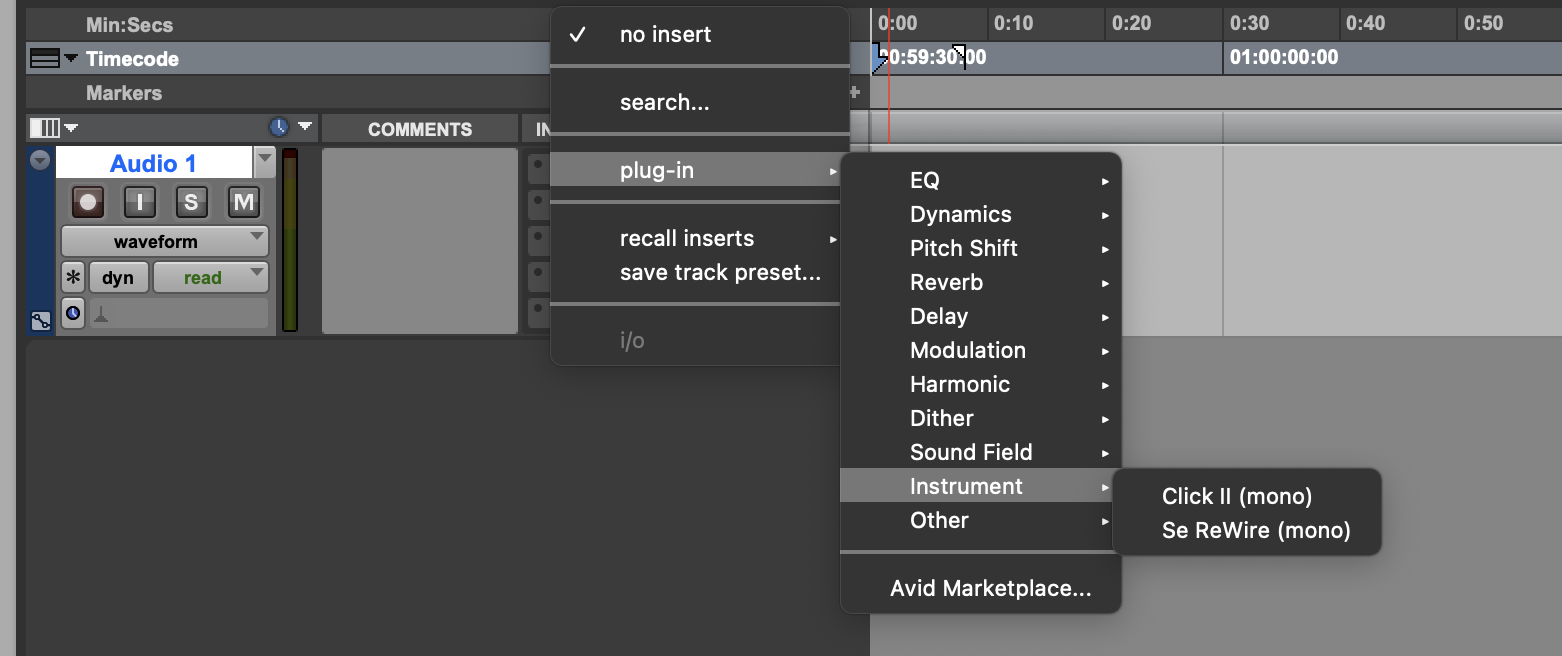
Task: Open Avid Marketplace from the plug-in menu
Action: click(990, 588)
